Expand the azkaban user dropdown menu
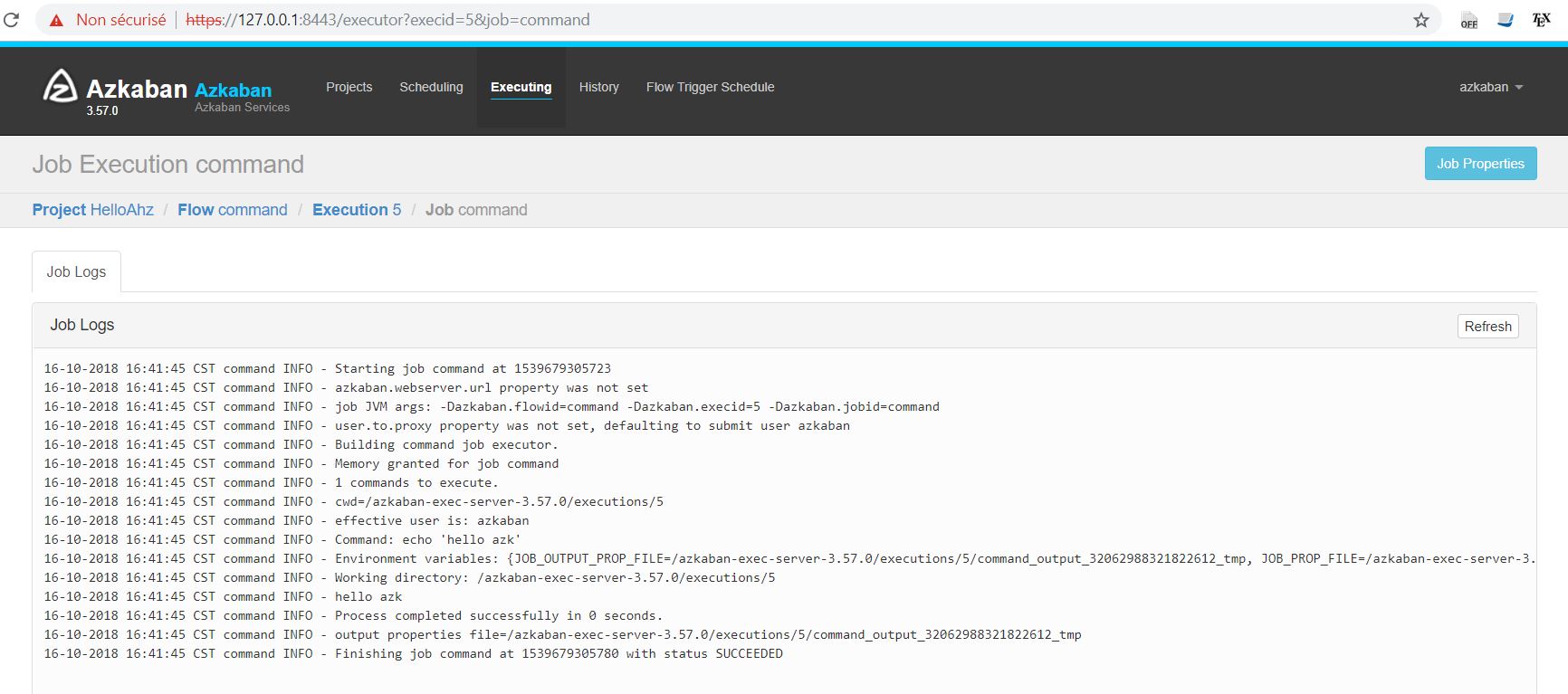 1491,87
